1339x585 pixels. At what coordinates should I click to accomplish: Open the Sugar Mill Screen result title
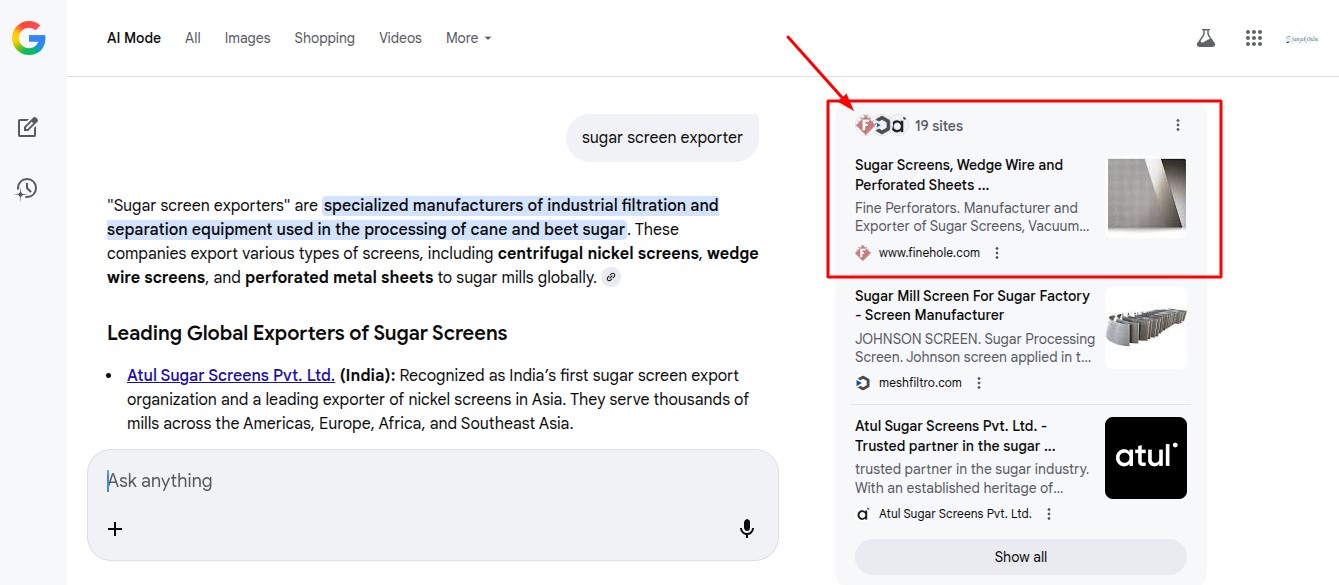click(x=972, y=305)
